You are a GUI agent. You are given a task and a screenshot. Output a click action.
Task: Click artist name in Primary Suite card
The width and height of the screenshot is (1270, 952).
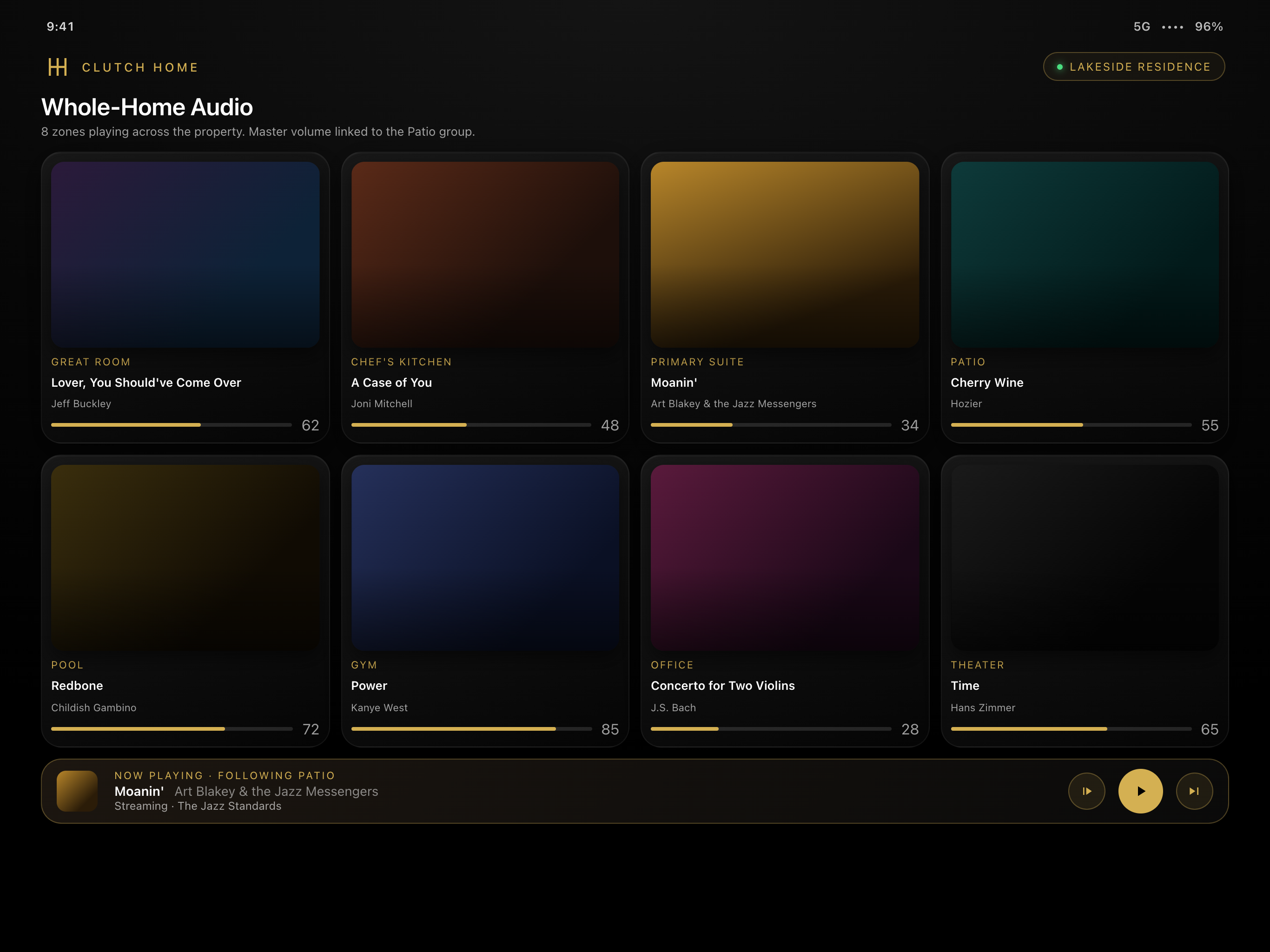pyautogui.click(x=733, y=403)
